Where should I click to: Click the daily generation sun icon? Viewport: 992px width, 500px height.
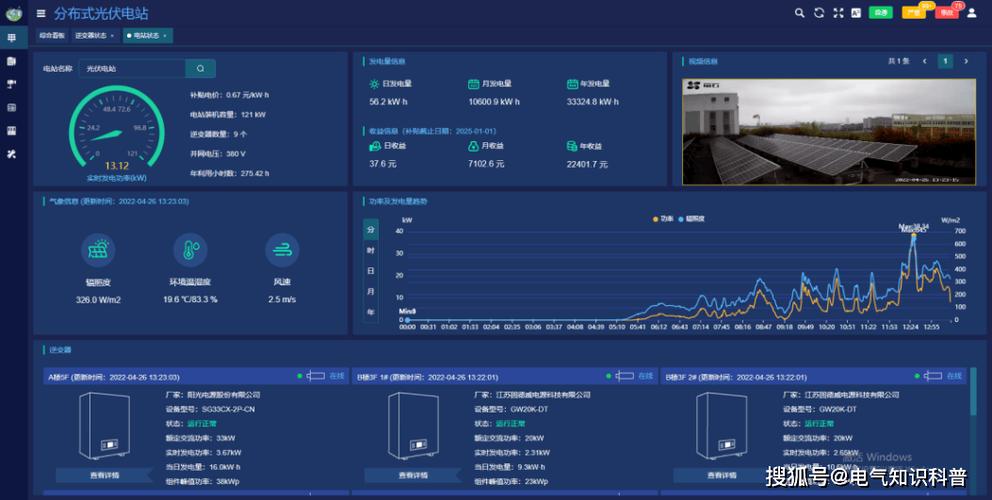click(374, 84)
